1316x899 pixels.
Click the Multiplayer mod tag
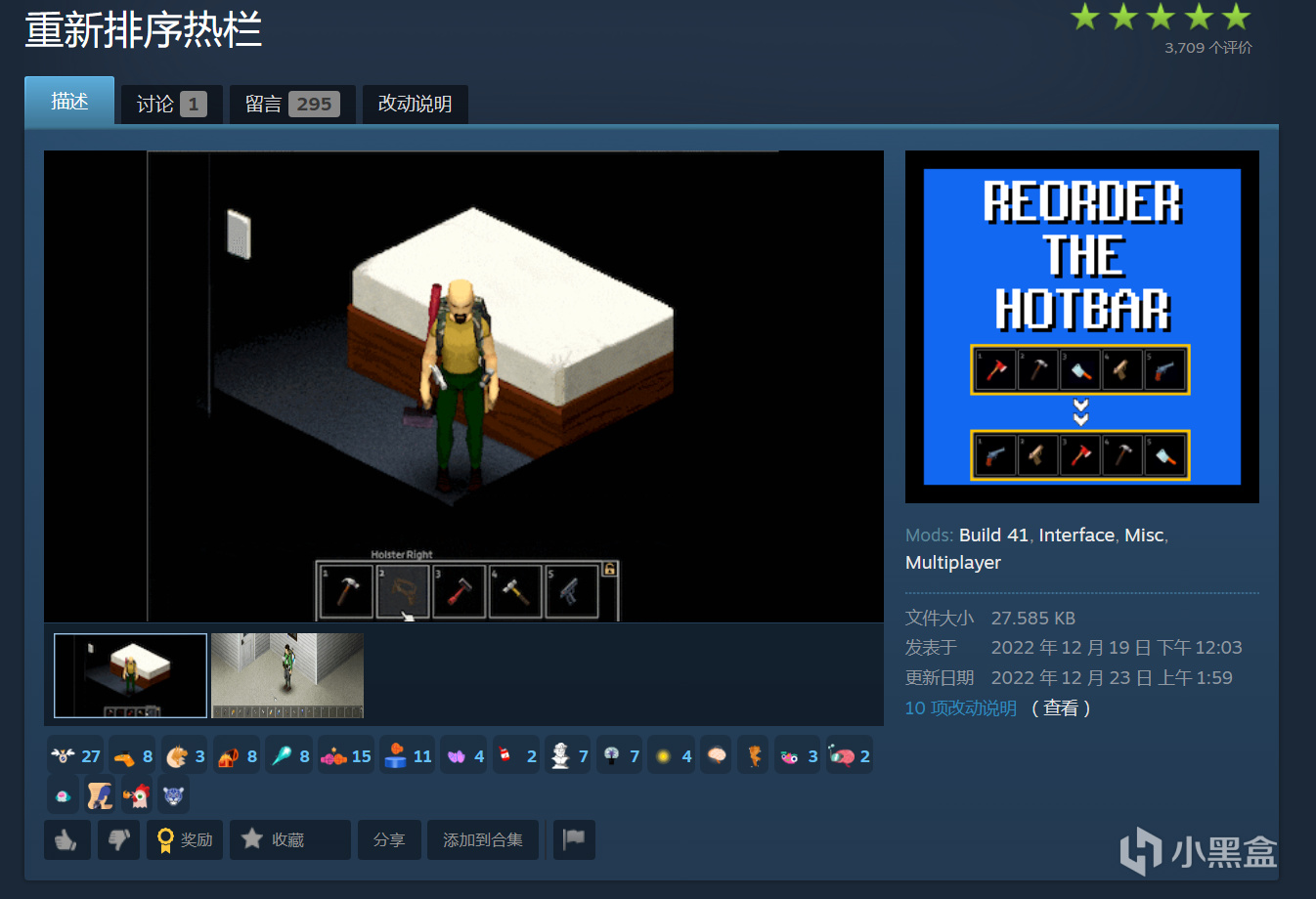[953, 562]
